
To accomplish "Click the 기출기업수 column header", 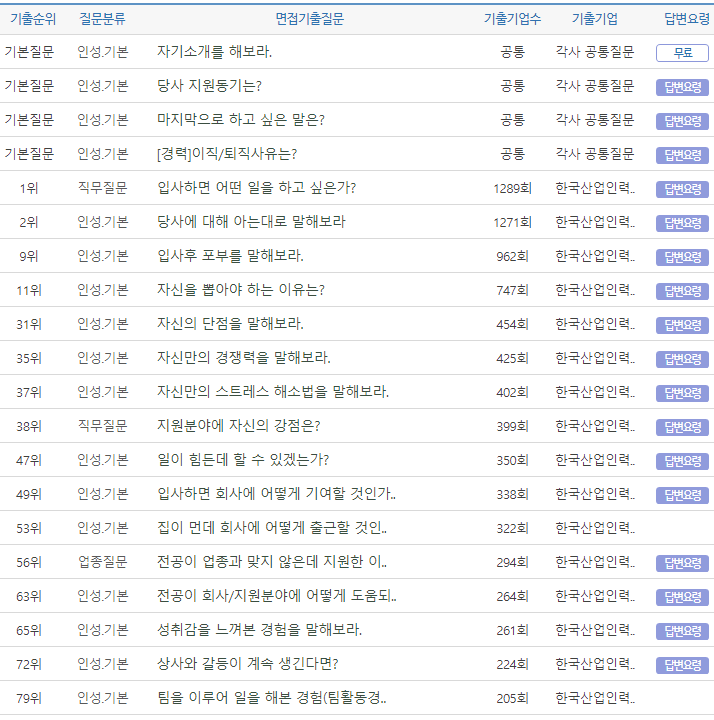I will (x=512, y=19).
